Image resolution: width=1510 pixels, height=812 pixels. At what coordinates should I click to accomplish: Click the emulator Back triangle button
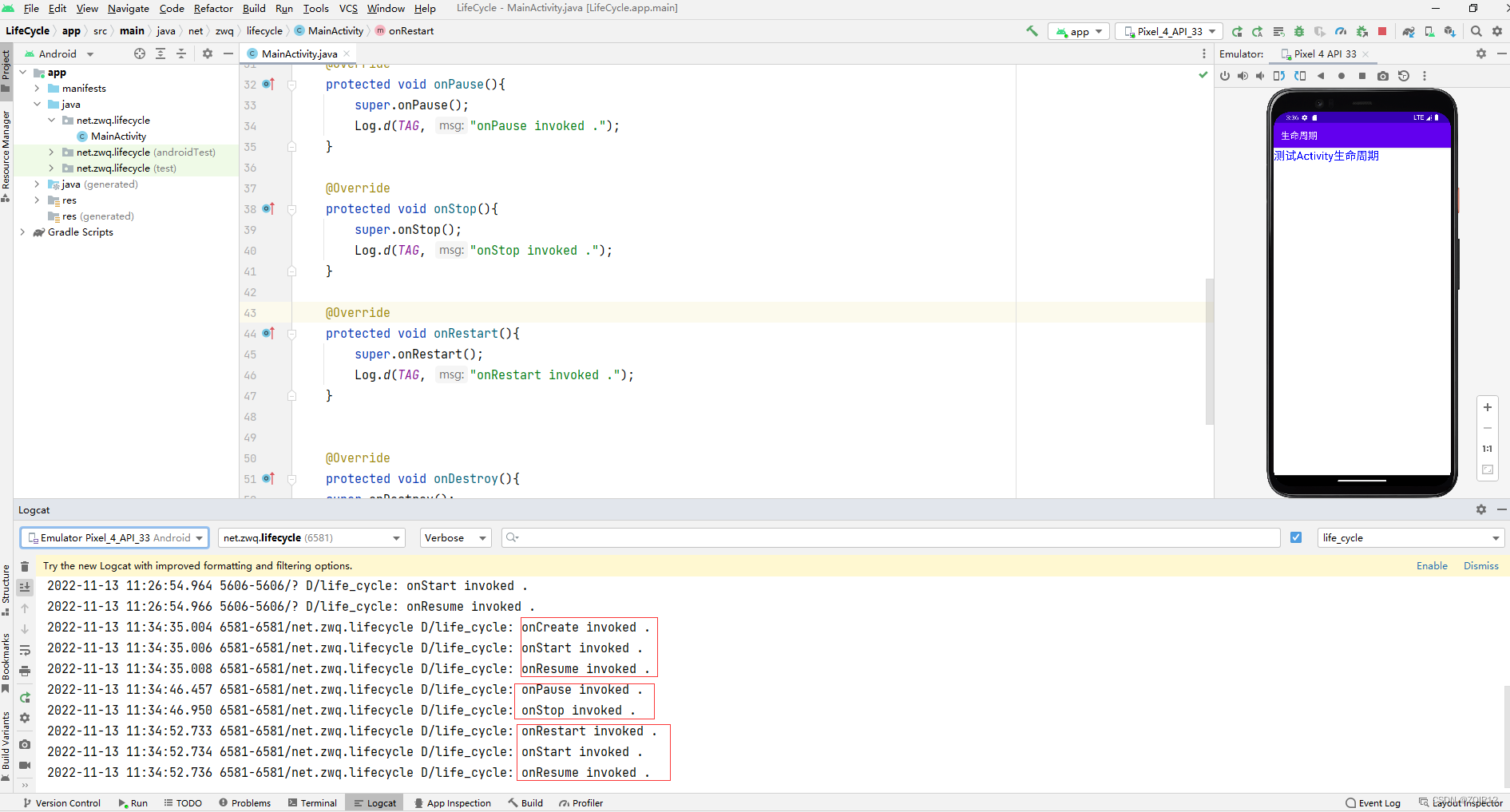pyautogui.click(x=1321, y=76)
